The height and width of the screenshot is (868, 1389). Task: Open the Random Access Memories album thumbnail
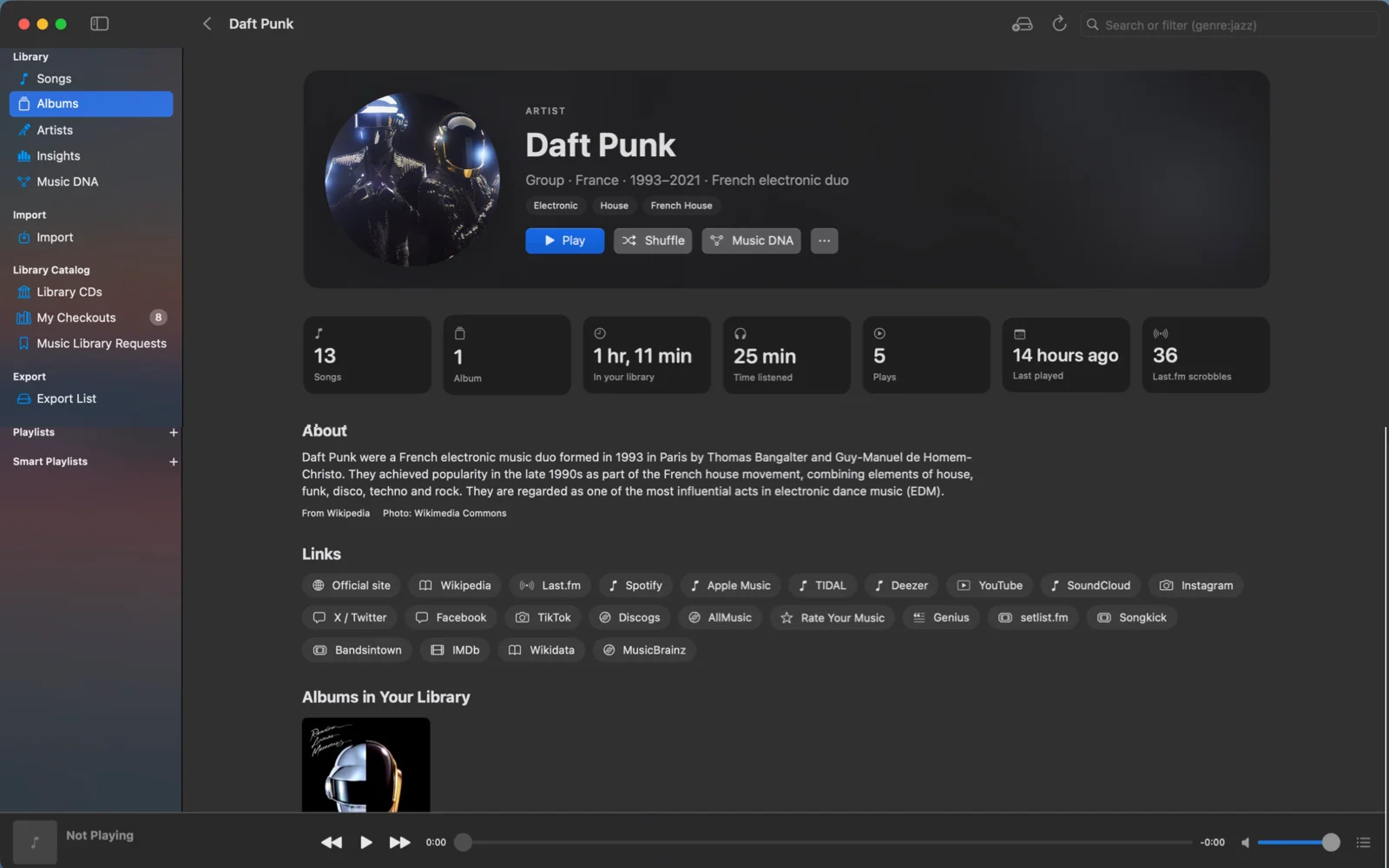coord(365,765)
